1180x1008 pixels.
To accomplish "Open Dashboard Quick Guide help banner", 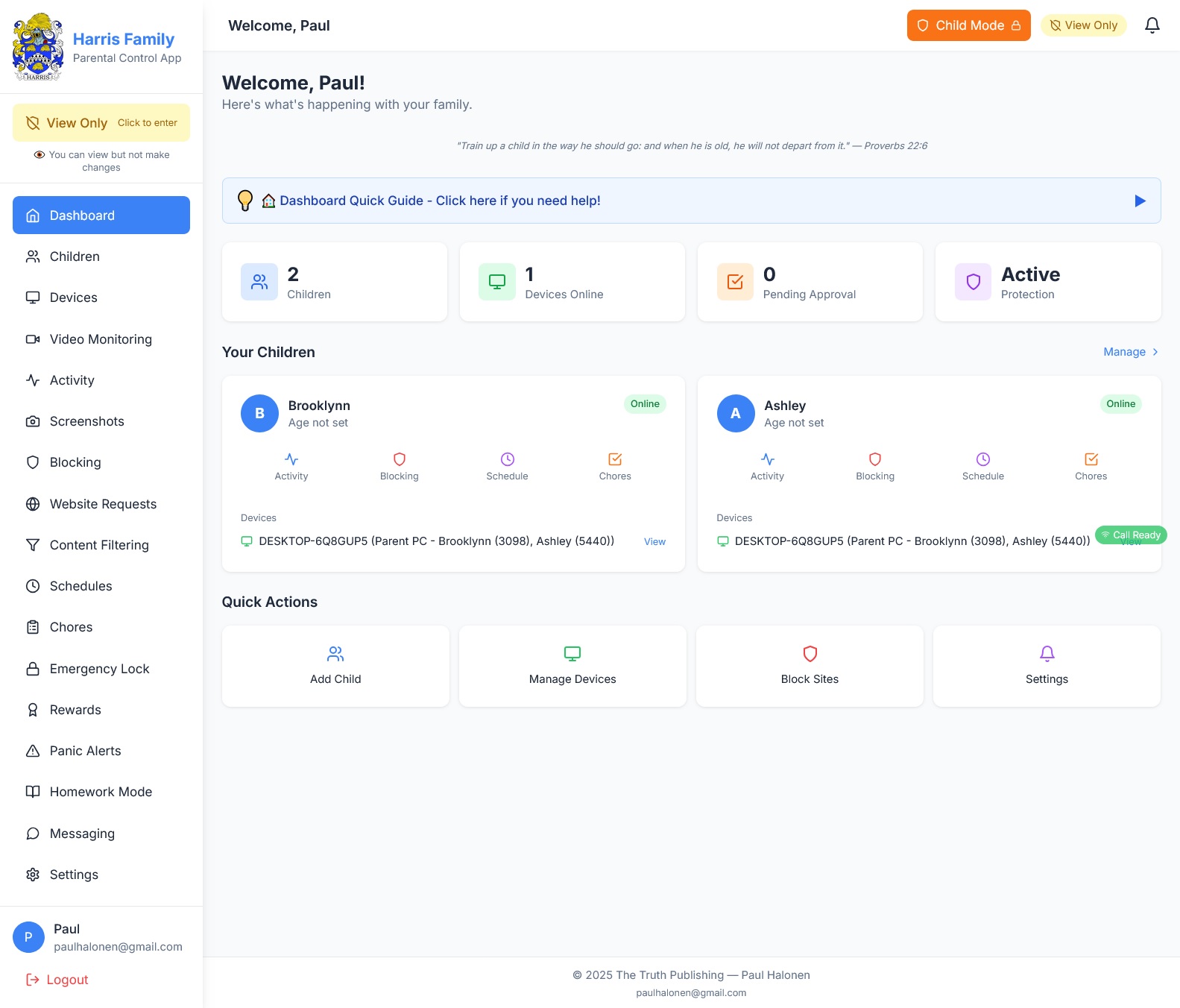I will (691, 201).
